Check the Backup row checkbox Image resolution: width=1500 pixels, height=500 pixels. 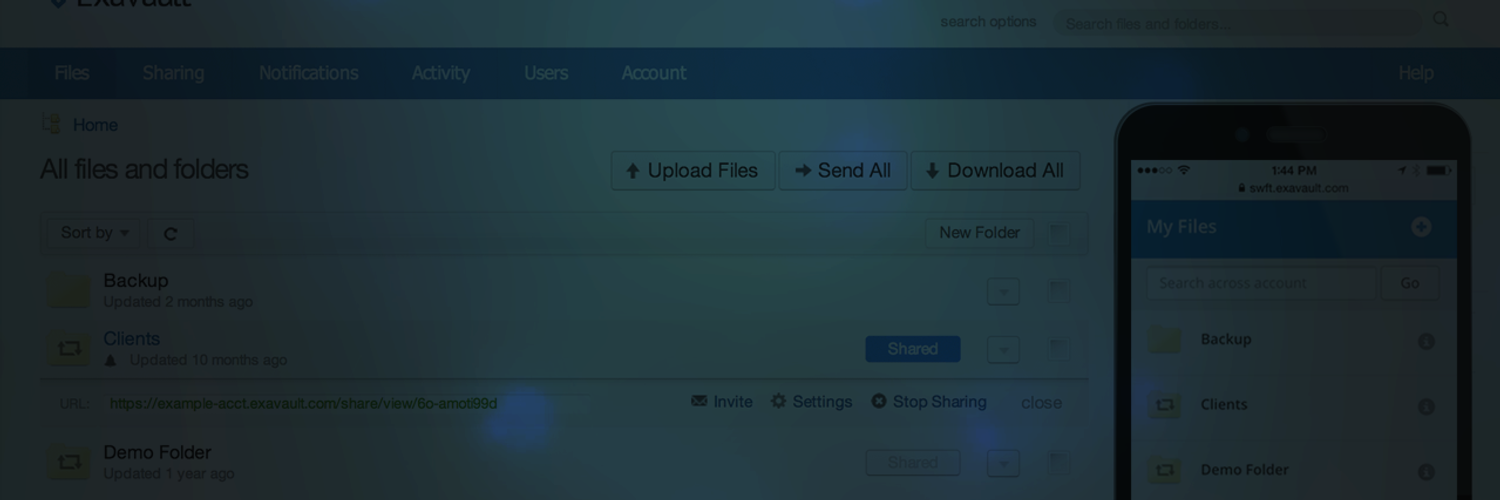[x=1058, y=291]
